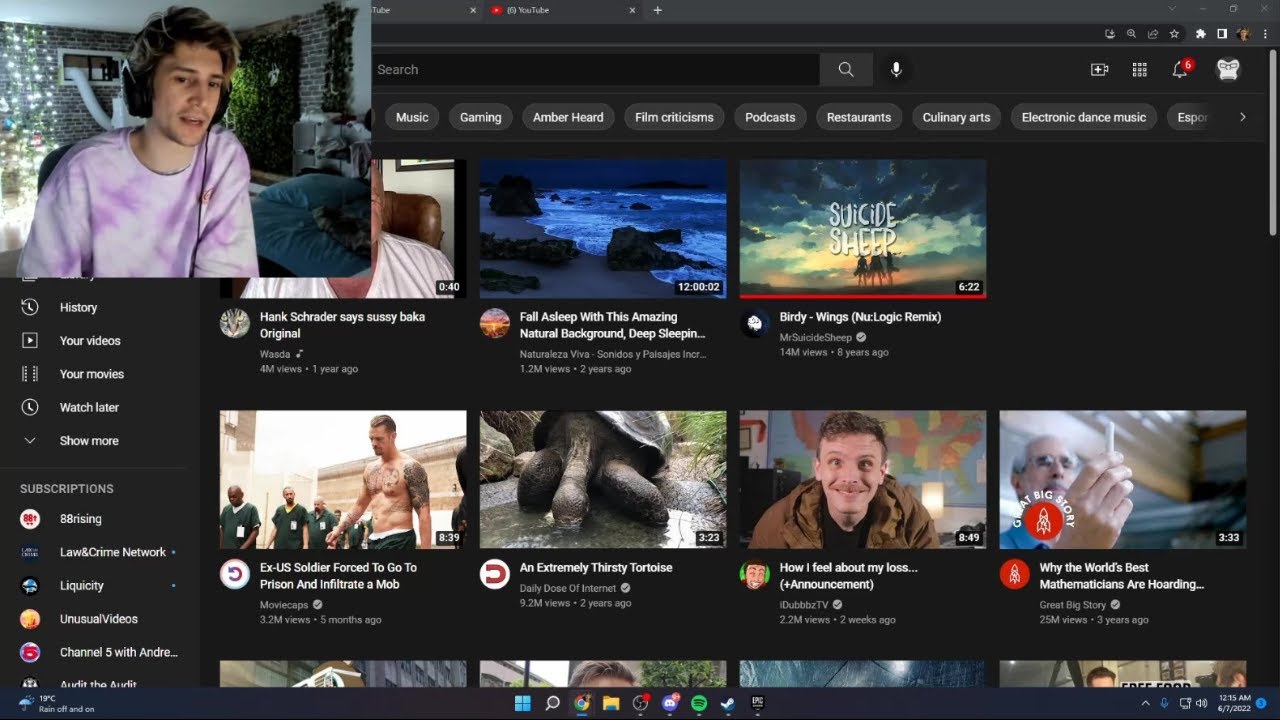
Task: Click the Watch later clock icon
Action: (x=30, y=407)
